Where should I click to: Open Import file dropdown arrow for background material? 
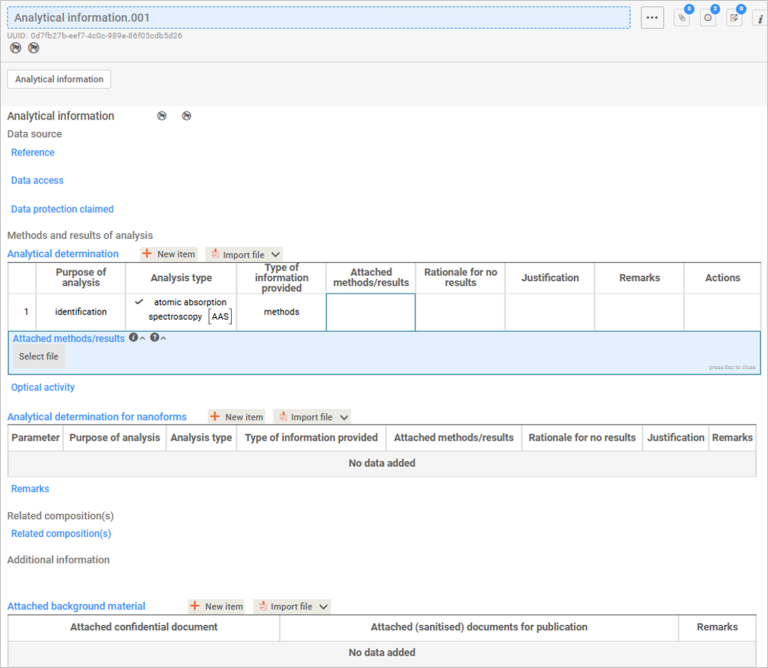pyautogui.click(x=324, y=607)
